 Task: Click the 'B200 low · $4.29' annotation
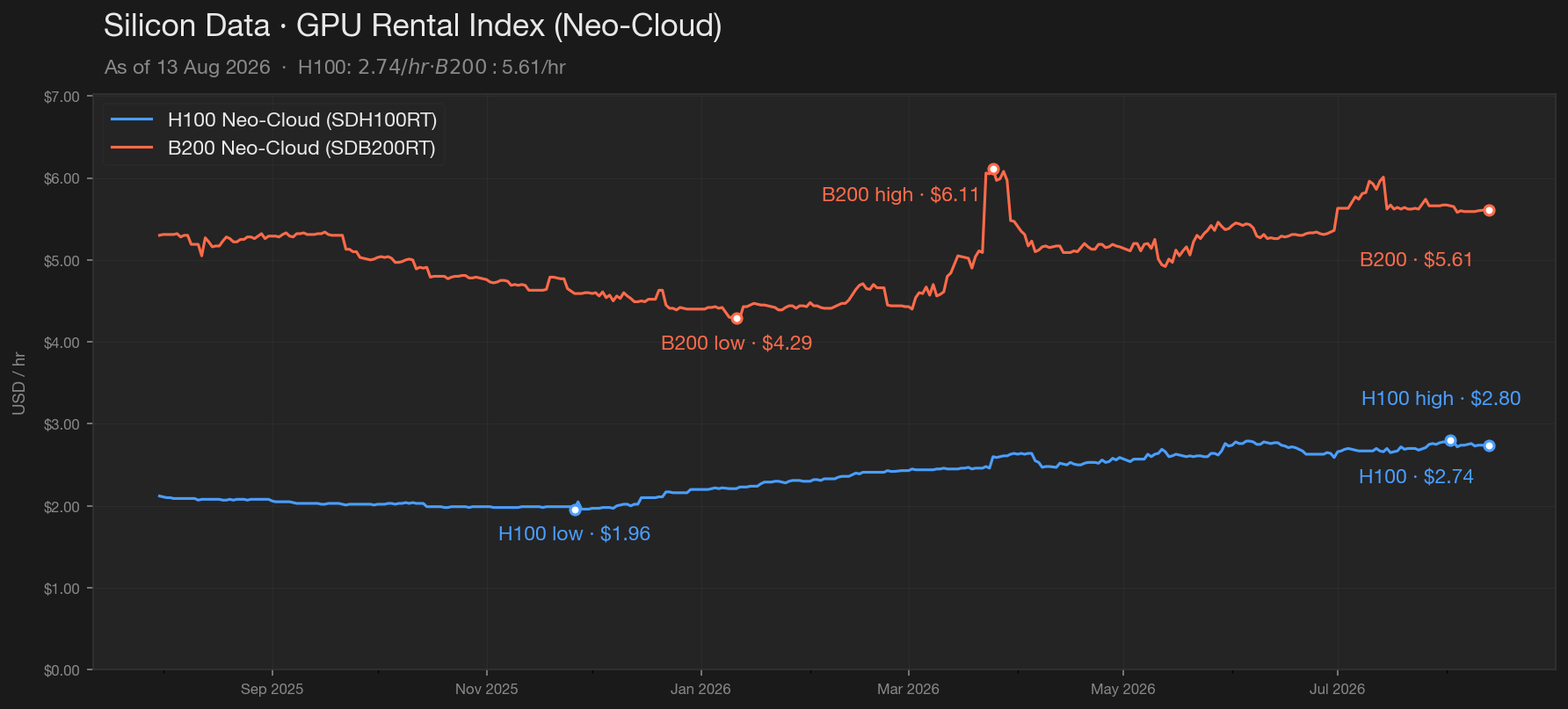tap(737, 343)
